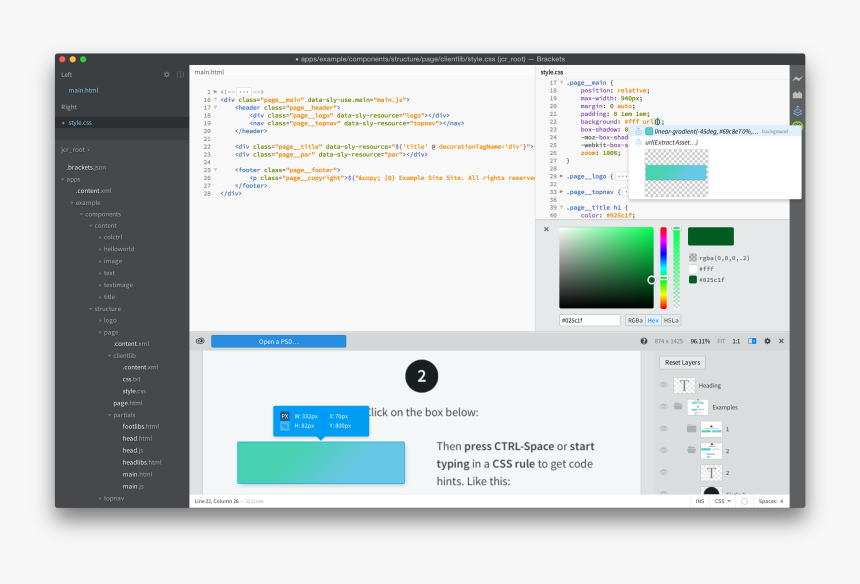860x584 pixels.
Task: Expand the helloworld folder
Action: (100, 249)
